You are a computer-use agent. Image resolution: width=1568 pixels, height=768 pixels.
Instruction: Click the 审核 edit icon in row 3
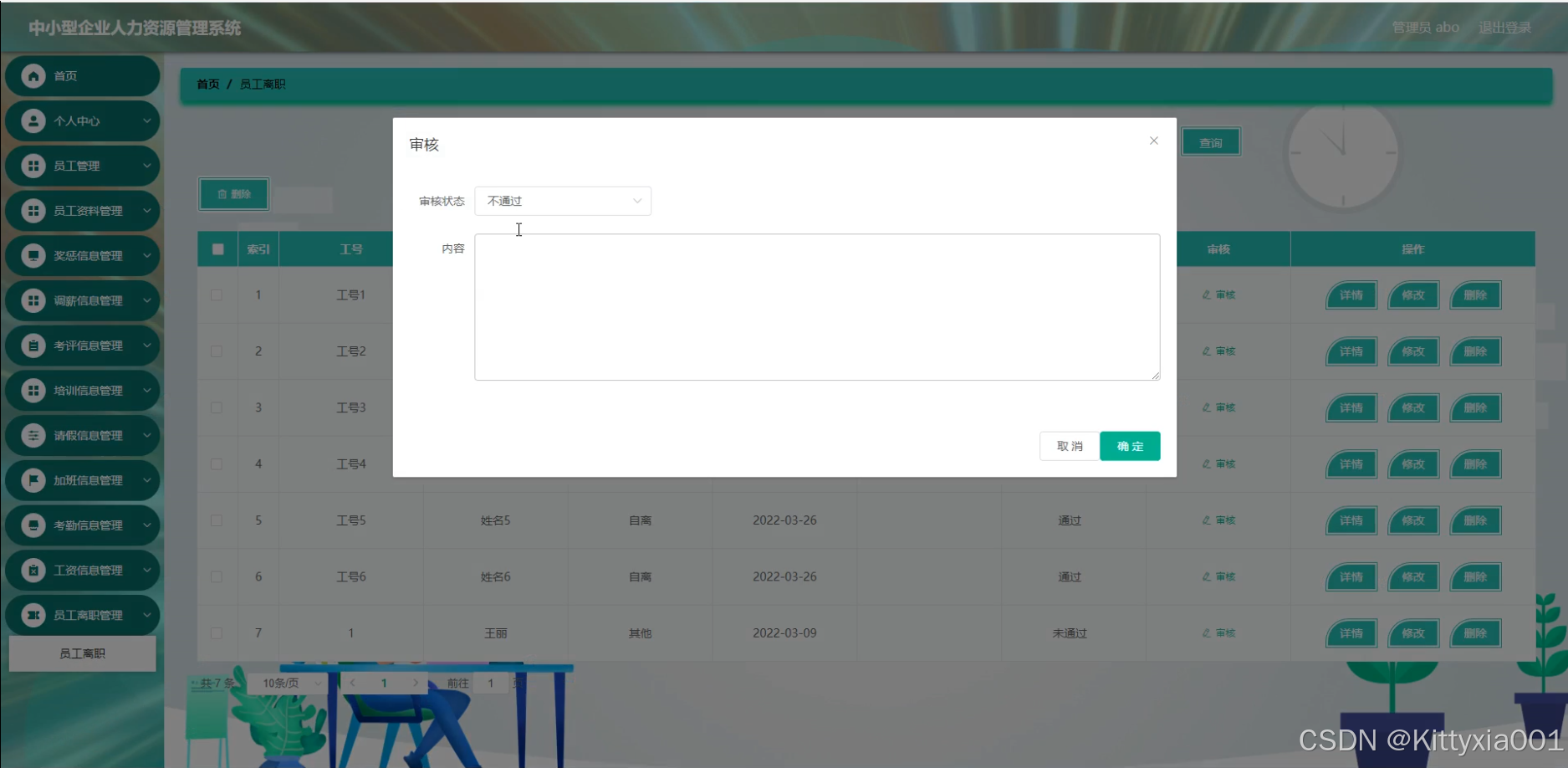pyautogui.click(x=1207, y=407)
